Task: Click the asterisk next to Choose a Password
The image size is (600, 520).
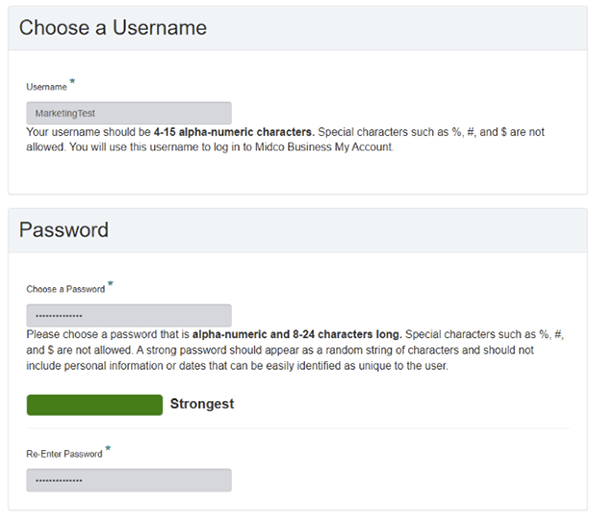Action: [x=110, y=284]
